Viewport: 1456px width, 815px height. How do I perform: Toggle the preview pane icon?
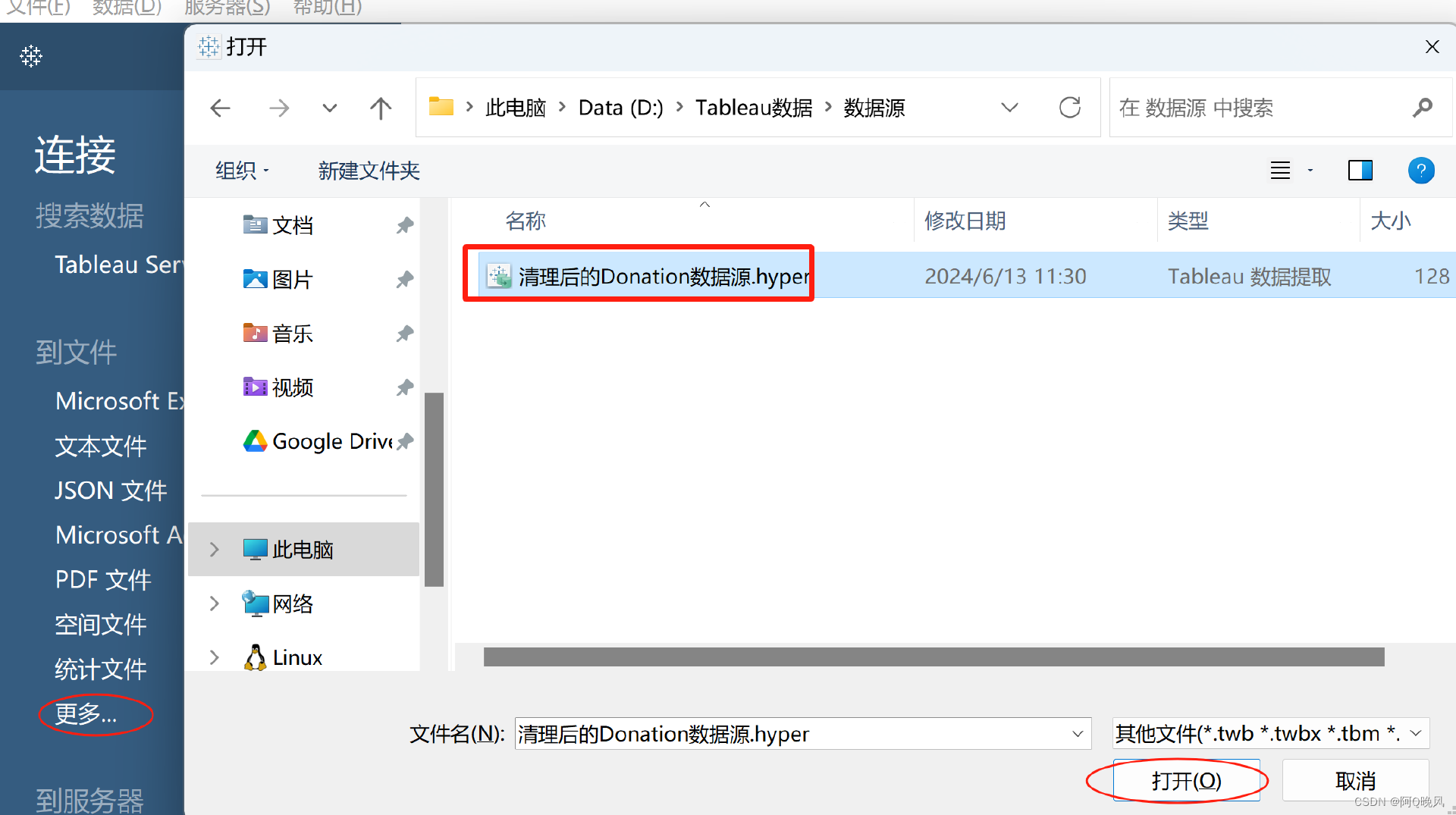click(x=1360, y=171)
